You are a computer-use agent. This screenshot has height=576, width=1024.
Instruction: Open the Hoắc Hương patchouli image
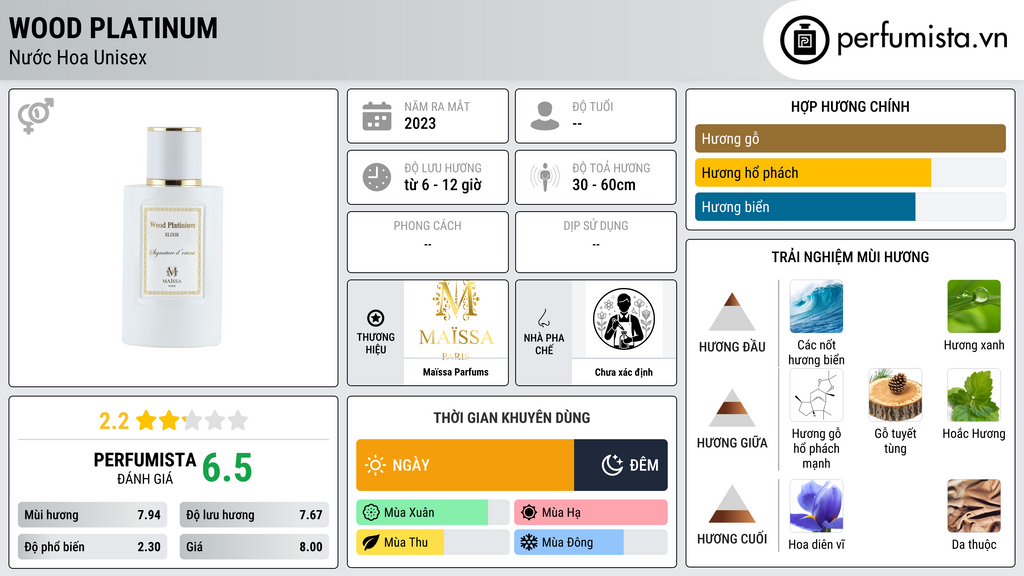(x=974, y=395)
